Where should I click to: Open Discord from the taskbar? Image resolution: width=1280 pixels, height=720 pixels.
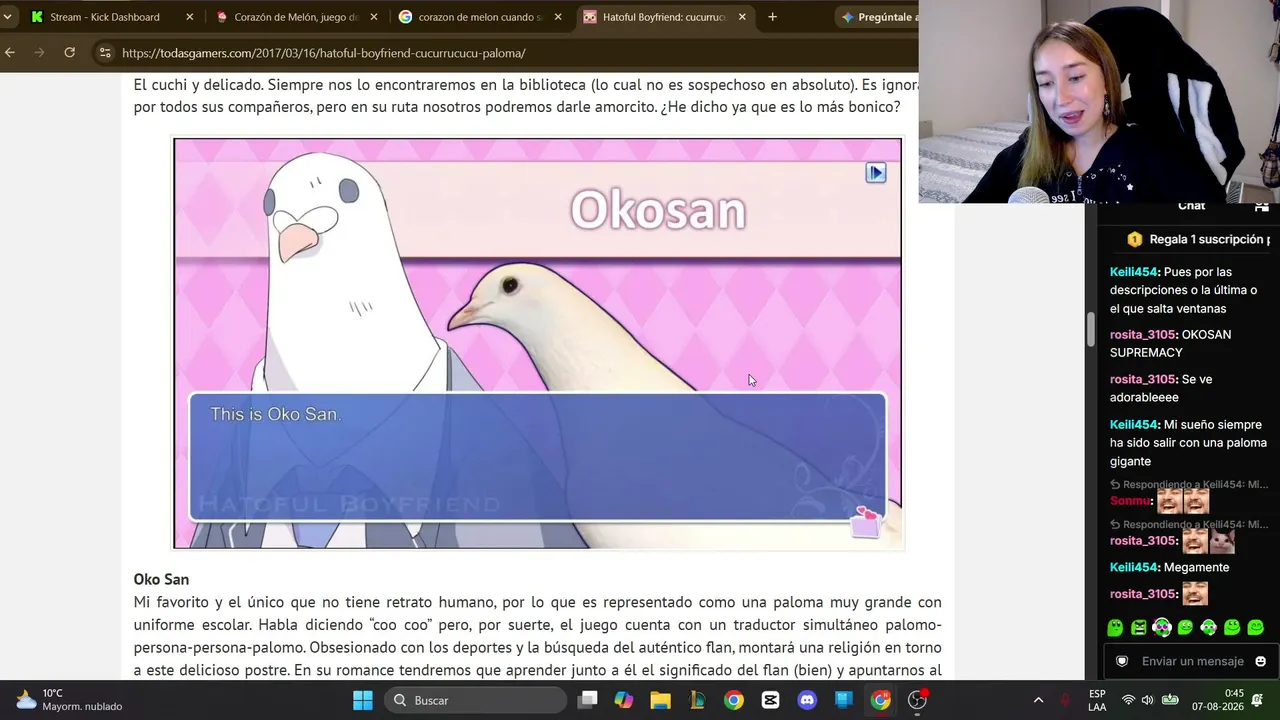[807, 700]
